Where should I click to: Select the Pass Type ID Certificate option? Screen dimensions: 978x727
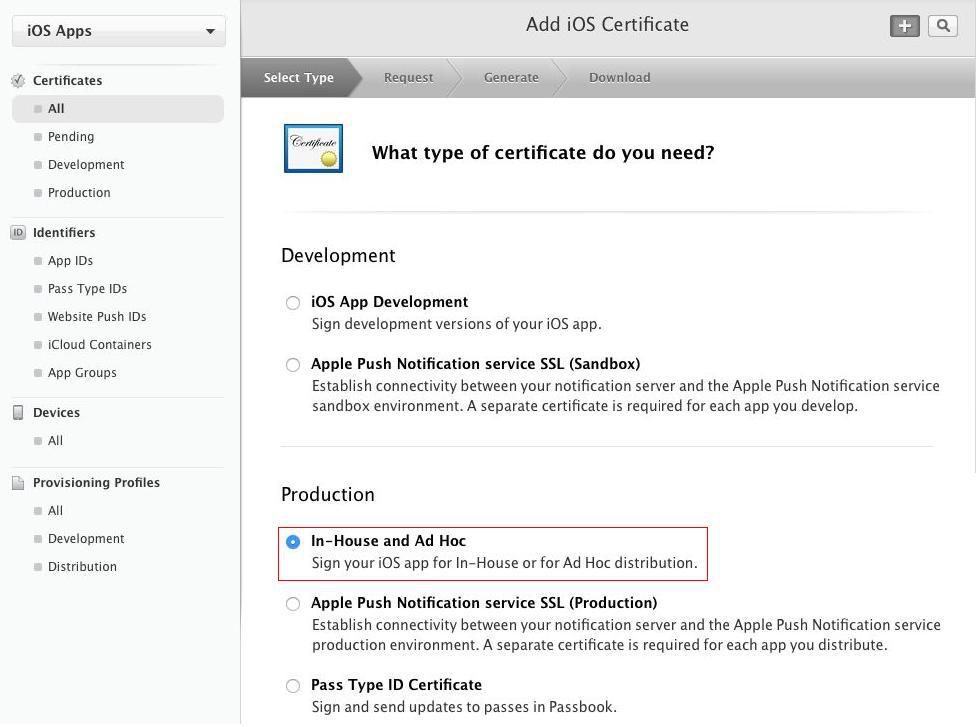click(293, 686)
